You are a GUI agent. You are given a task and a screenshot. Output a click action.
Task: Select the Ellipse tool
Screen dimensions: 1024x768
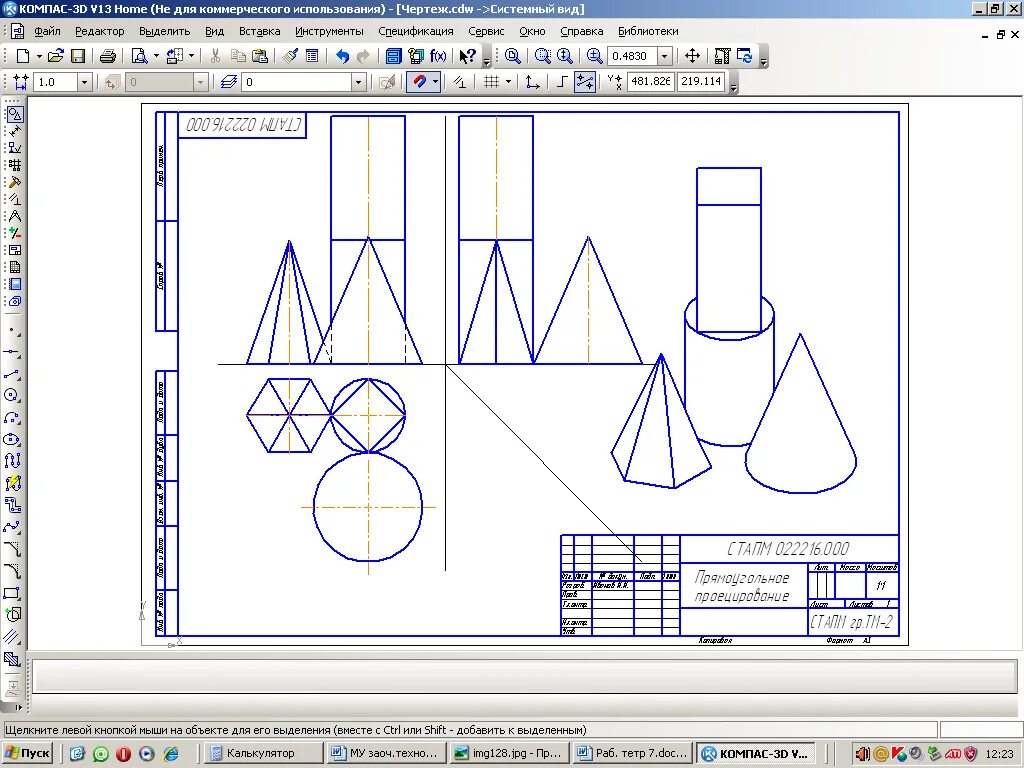tap(13, 440)
